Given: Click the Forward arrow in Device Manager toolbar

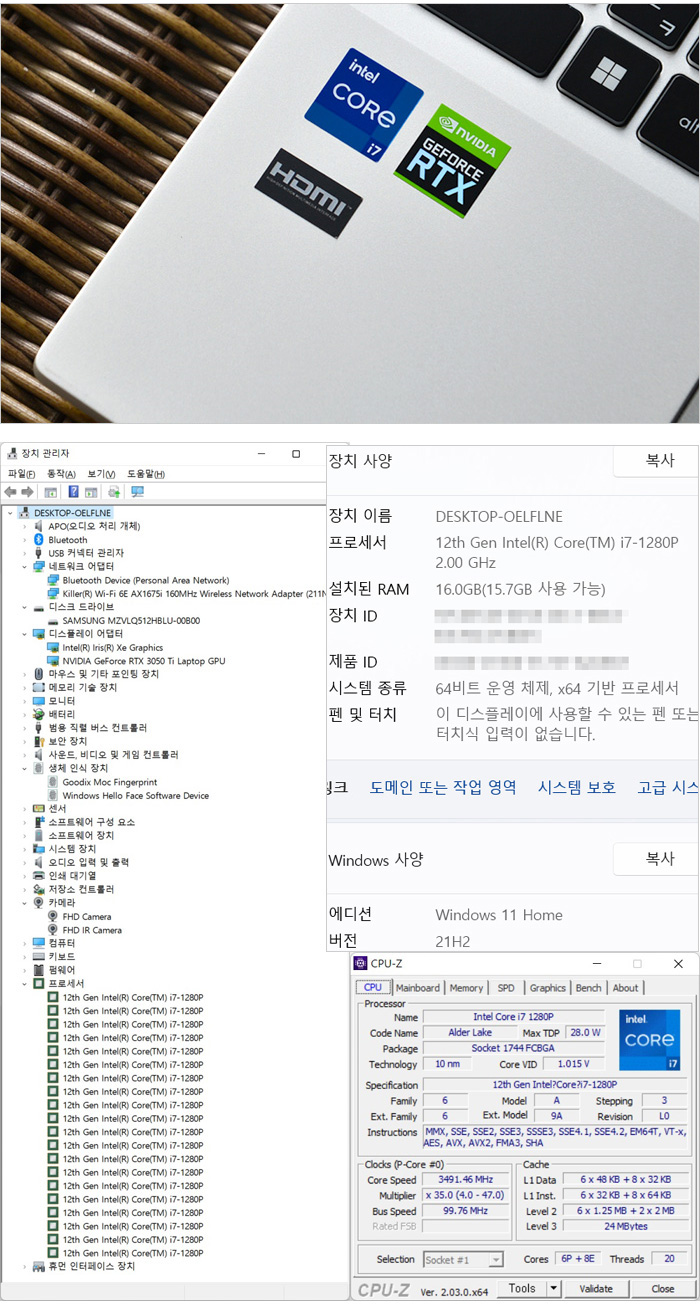Looking at the screenshot, I should 27,492.
